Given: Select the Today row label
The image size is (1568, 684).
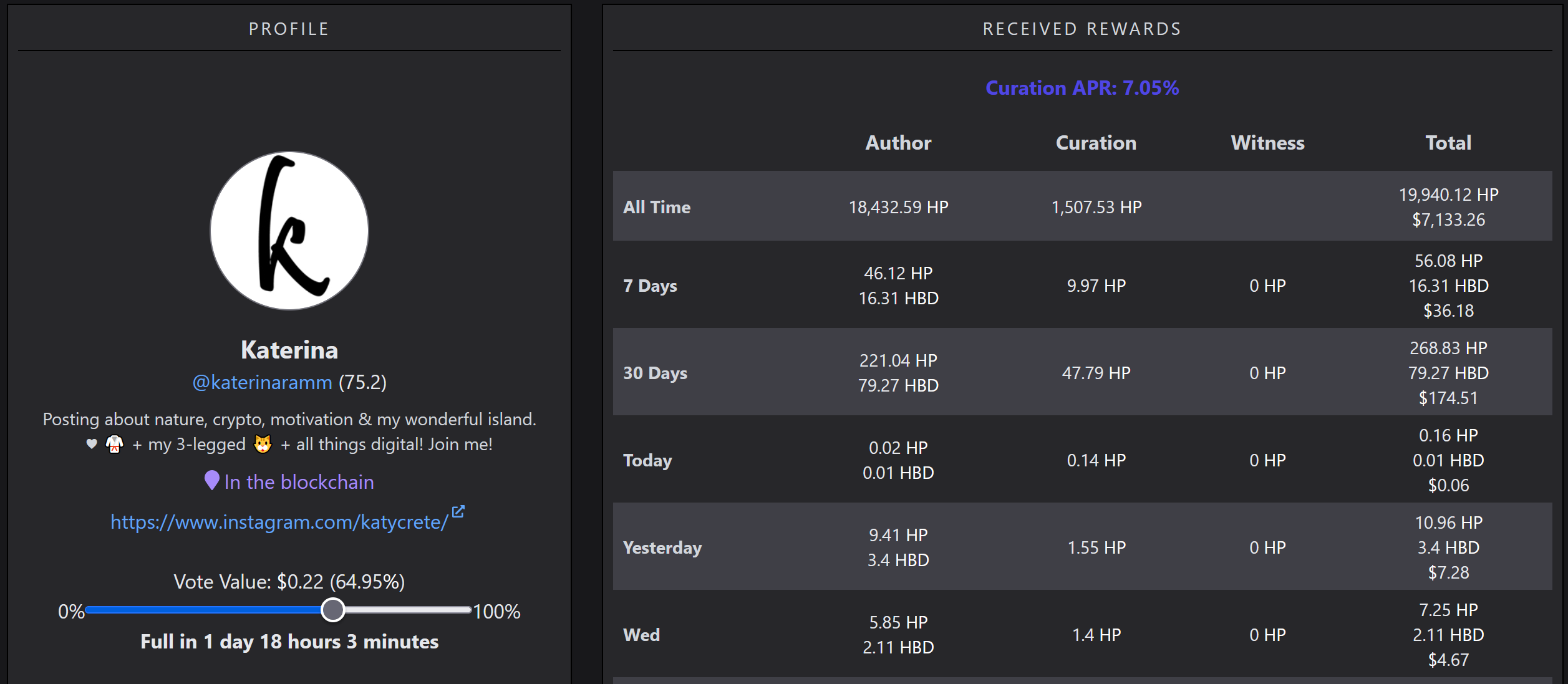Looking at the screenshot, I should tap(647, 460).
